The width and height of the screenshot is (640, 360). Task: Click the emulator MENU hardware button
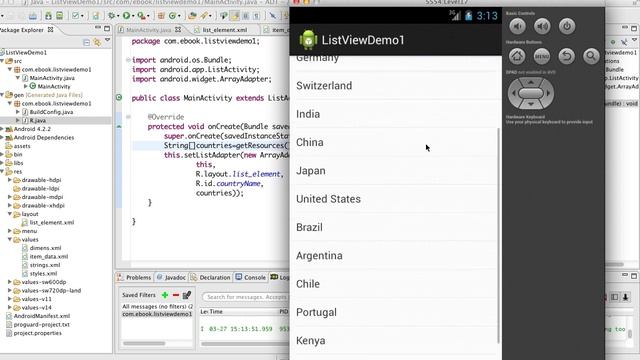click(542, 56)
